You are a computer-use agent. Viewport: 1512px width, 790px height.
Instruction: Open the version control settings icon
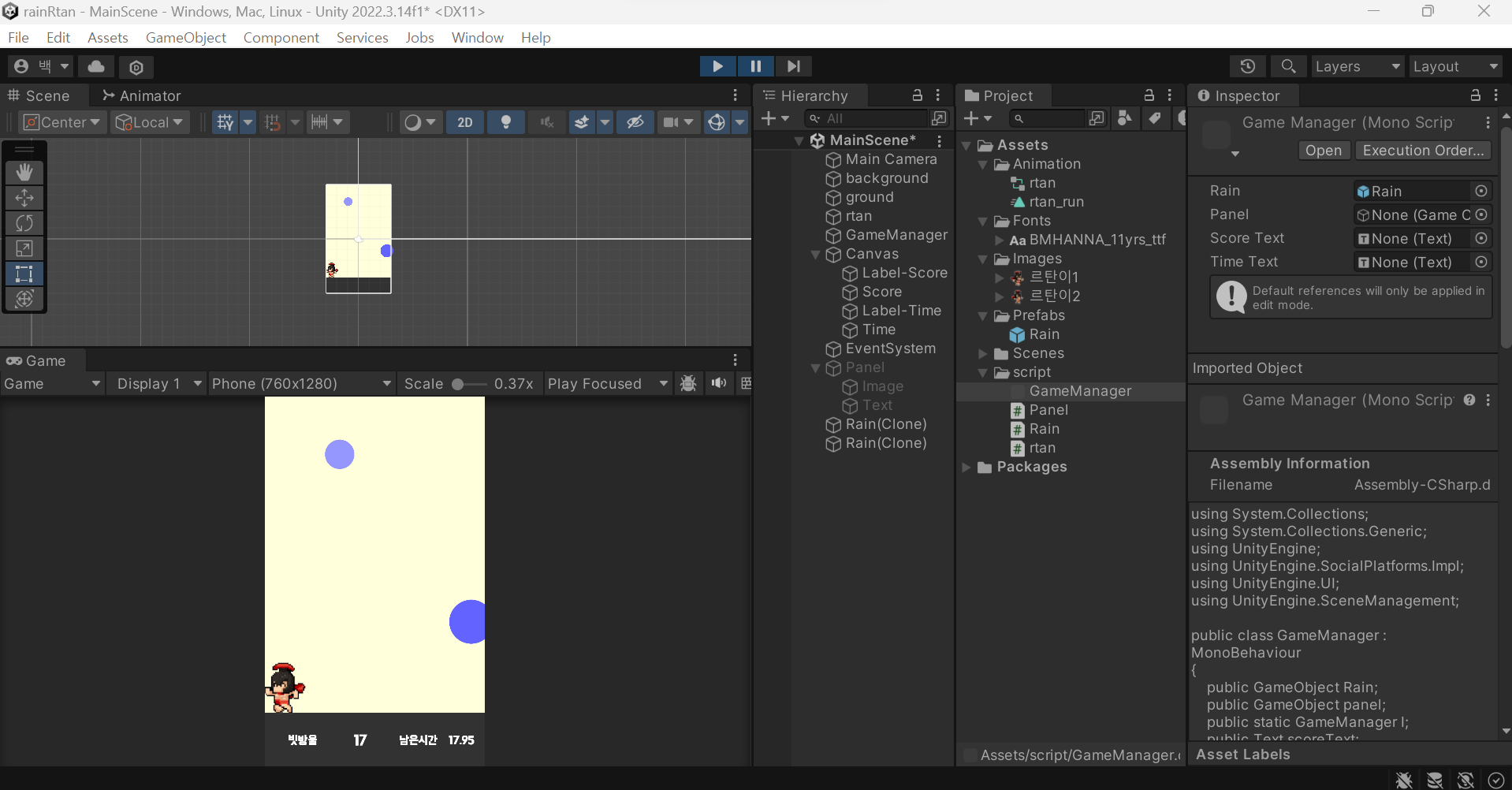pyautogui.click(x=136, y=67)
